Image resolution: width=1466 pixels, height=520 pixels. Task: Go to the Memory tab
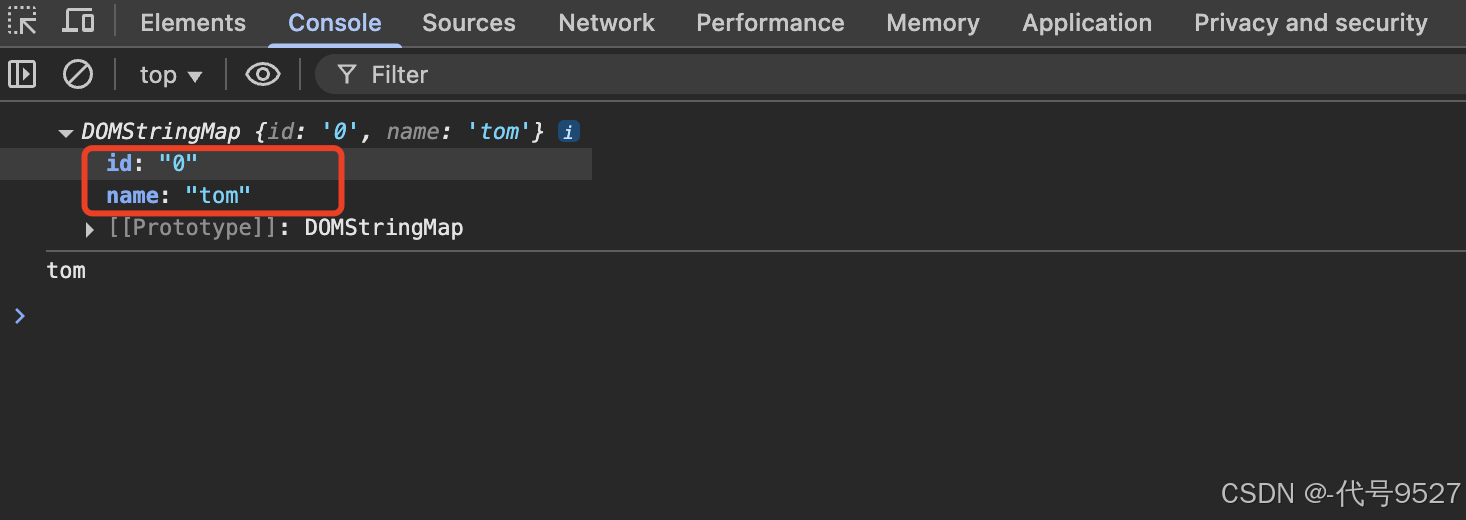pos(933,23)
